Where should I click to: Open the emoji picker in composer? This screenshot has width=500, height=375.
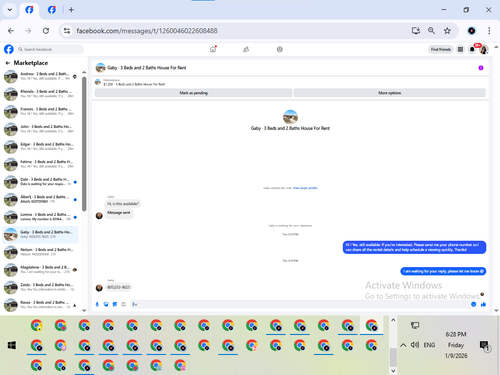click(473, 304)
